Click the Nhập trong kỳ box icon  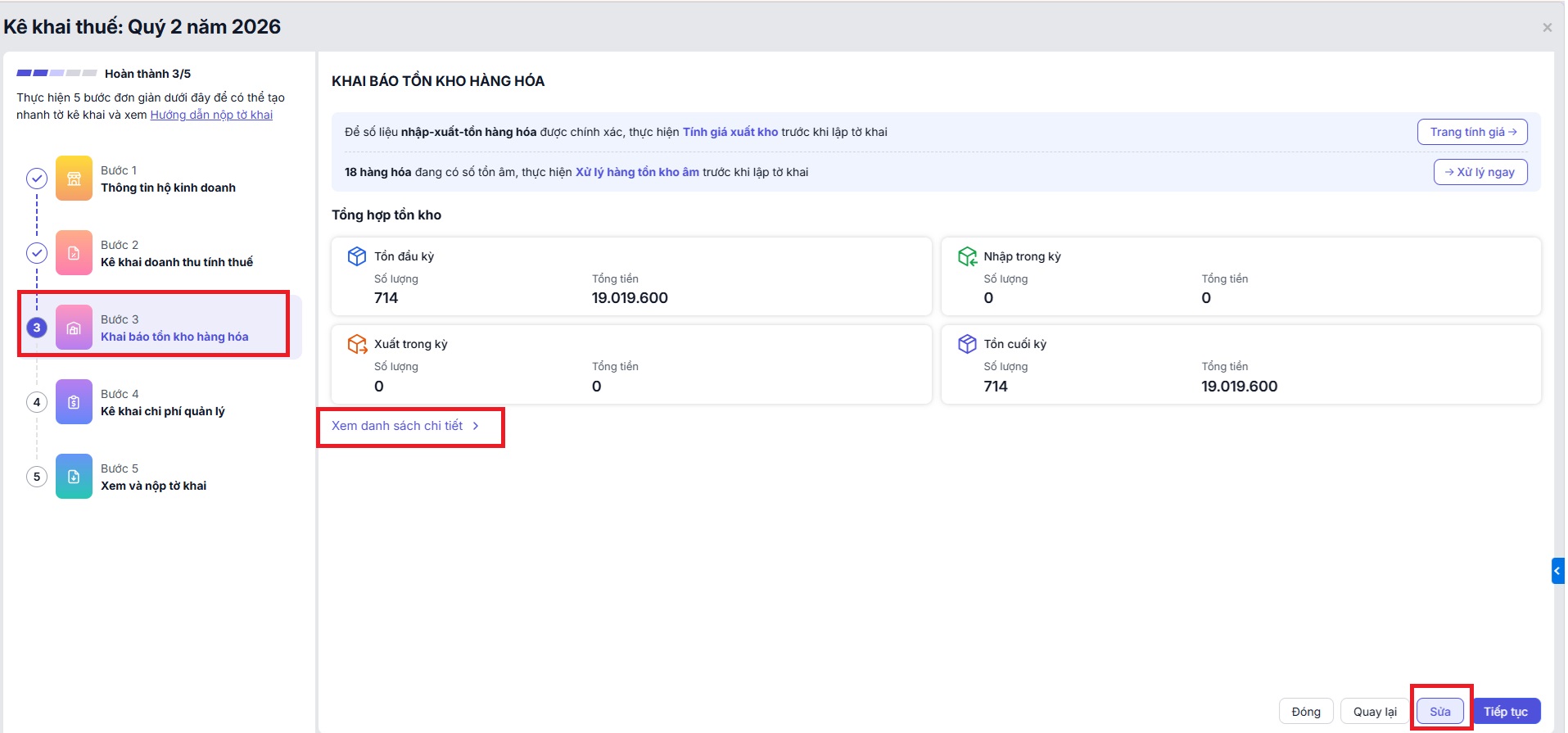tap(967, 256)
